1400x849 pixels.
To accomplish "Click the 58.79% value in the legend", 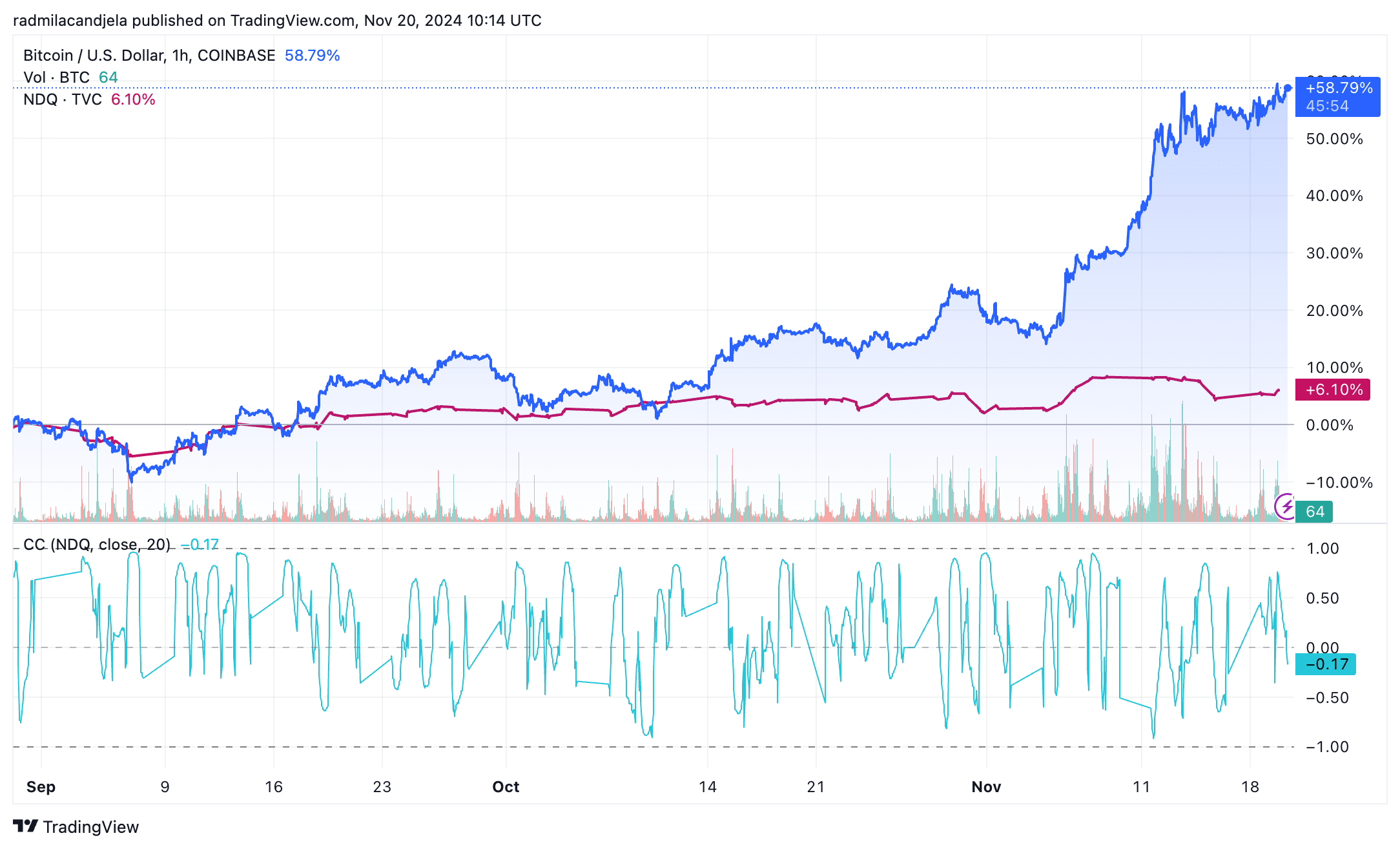I will pos(312,56).
